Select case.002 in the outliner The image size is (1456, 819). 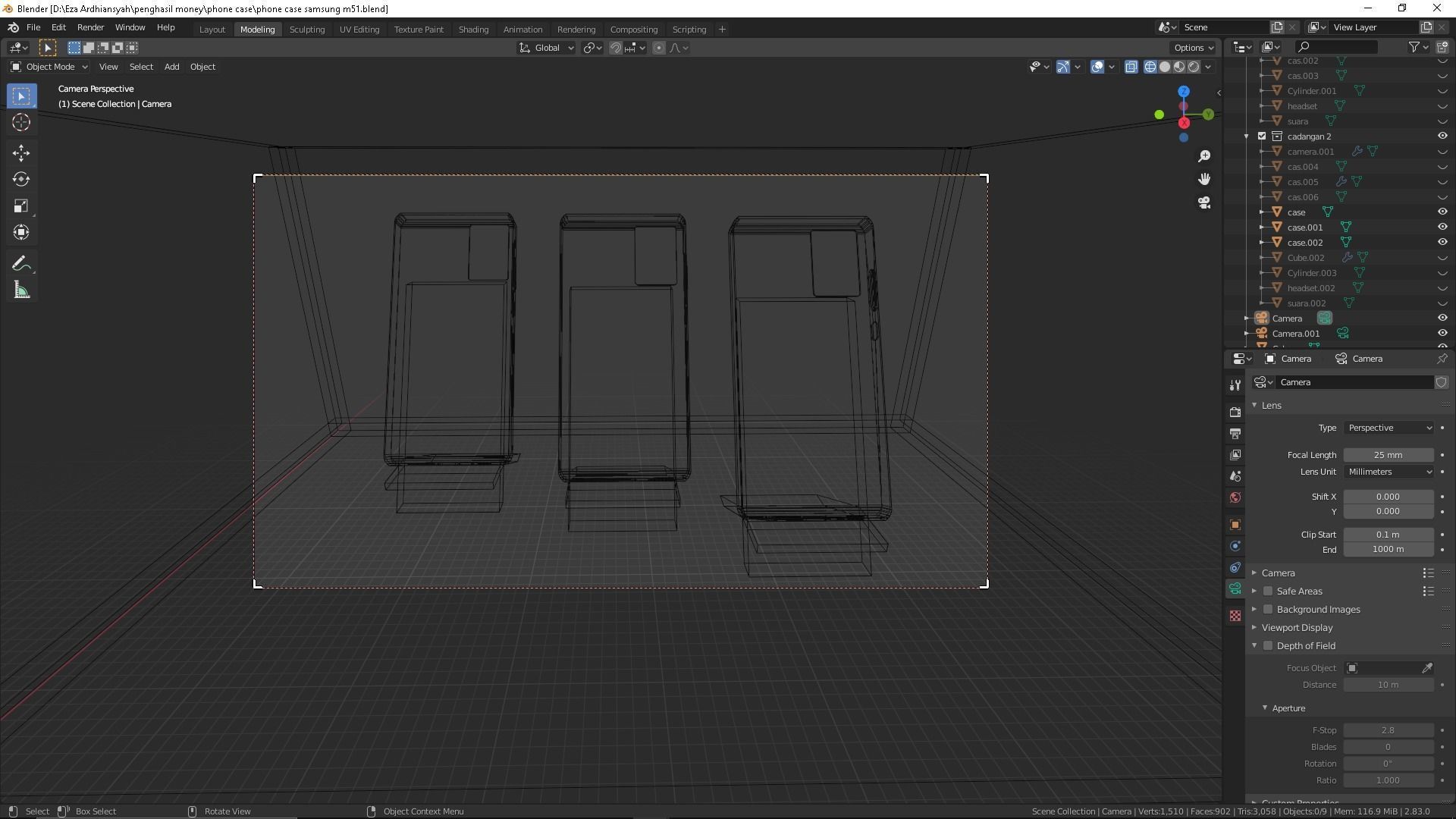click(x=1304, y=243)
